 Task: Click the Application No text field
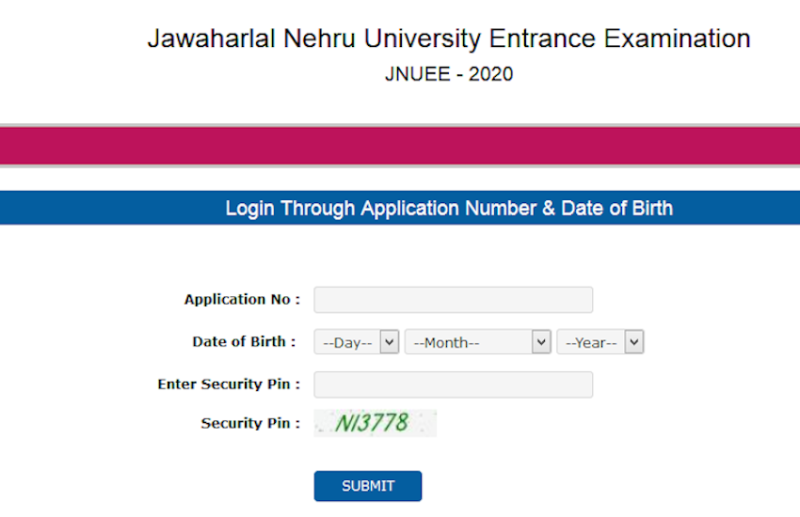453,300
